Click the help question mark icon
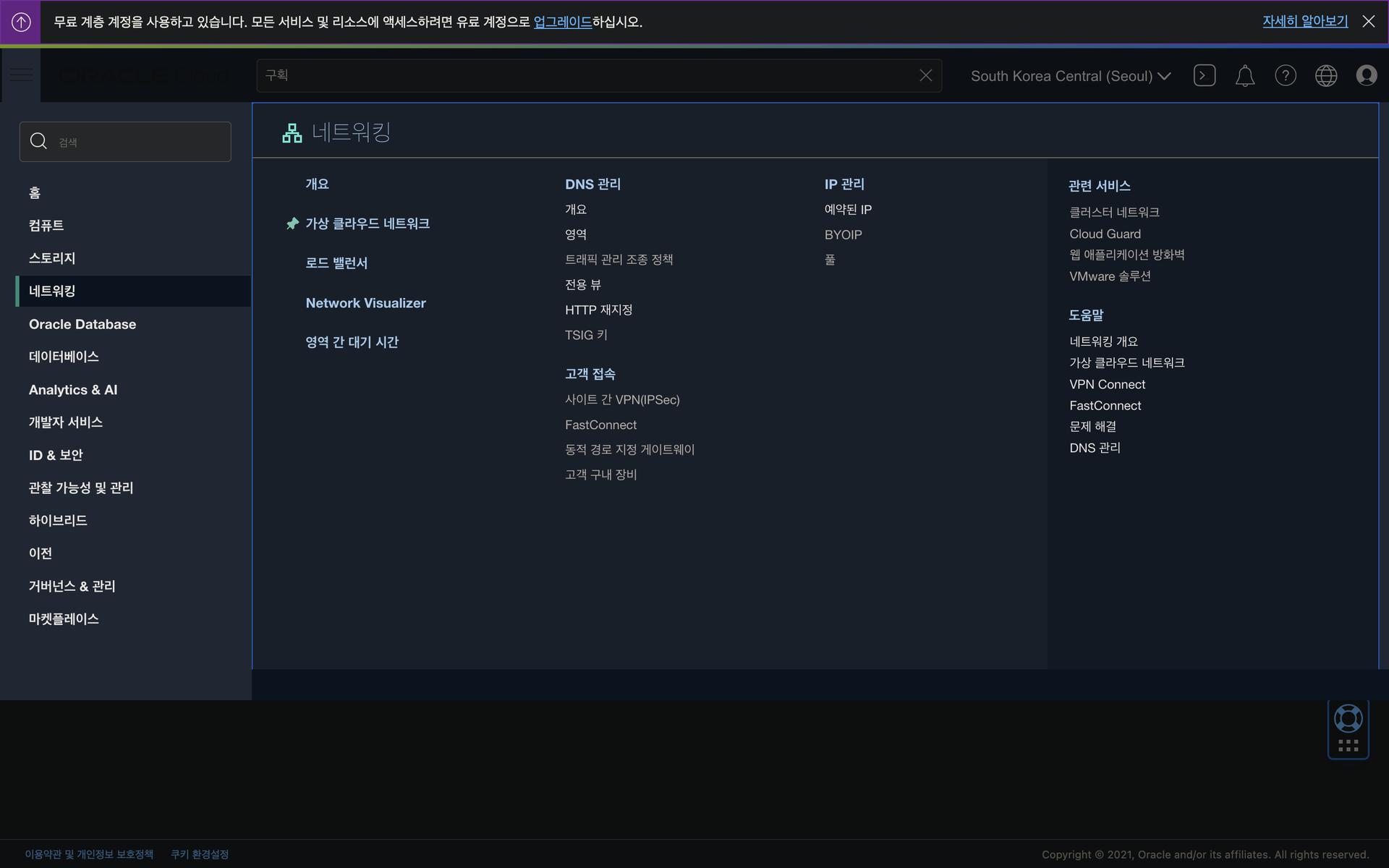The width and height of the screenshot is (1389, 868). tap(1285, 75)
